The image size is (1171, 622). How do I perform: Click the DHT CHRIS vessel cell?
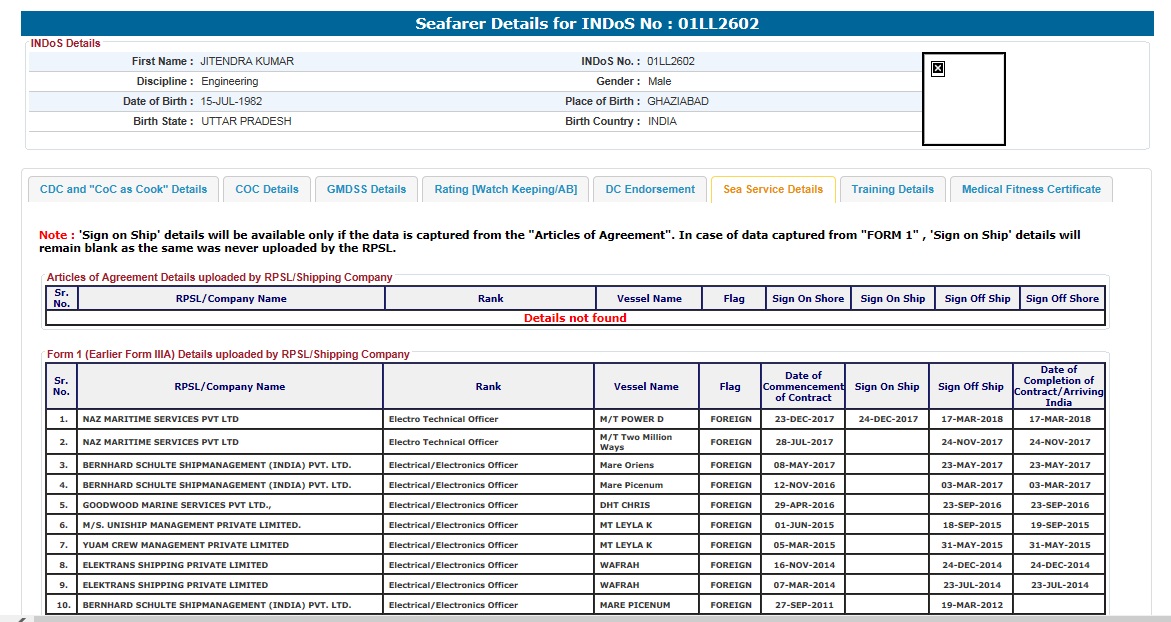[624, 505]
